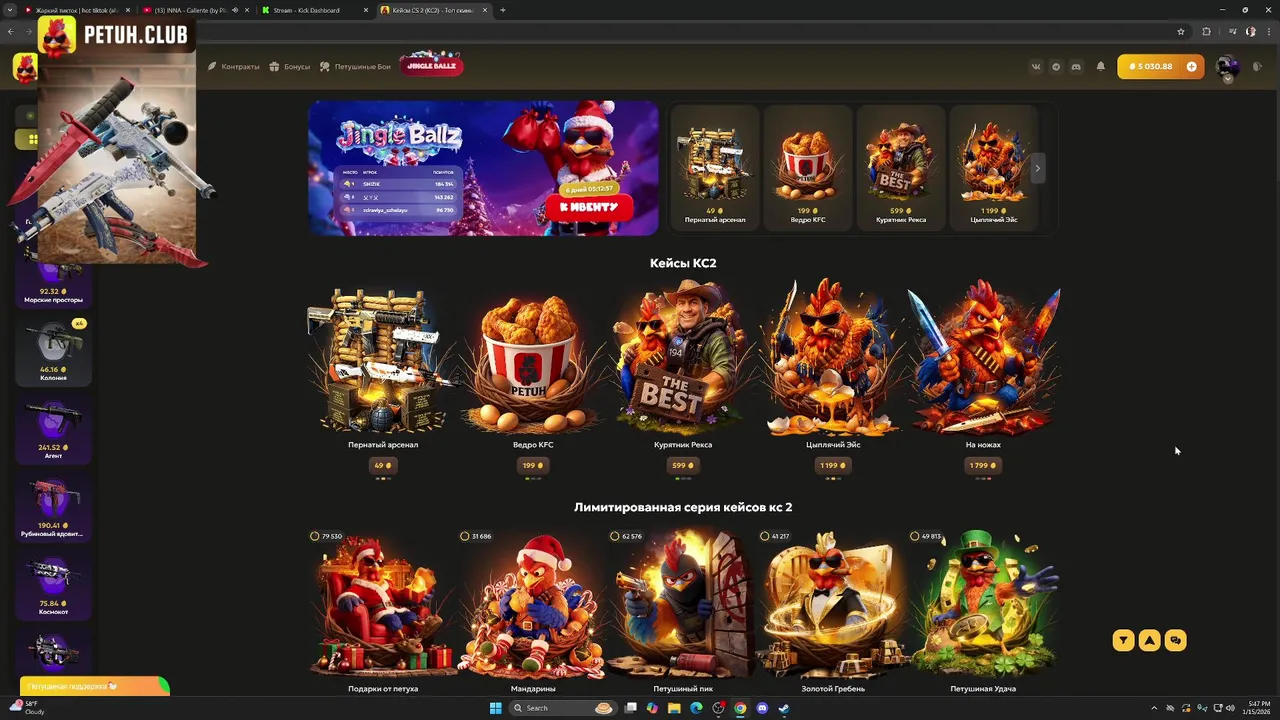
Task: Open the Петушиный пик limited case
Action: pyautogui.click(x=683, y=606)
